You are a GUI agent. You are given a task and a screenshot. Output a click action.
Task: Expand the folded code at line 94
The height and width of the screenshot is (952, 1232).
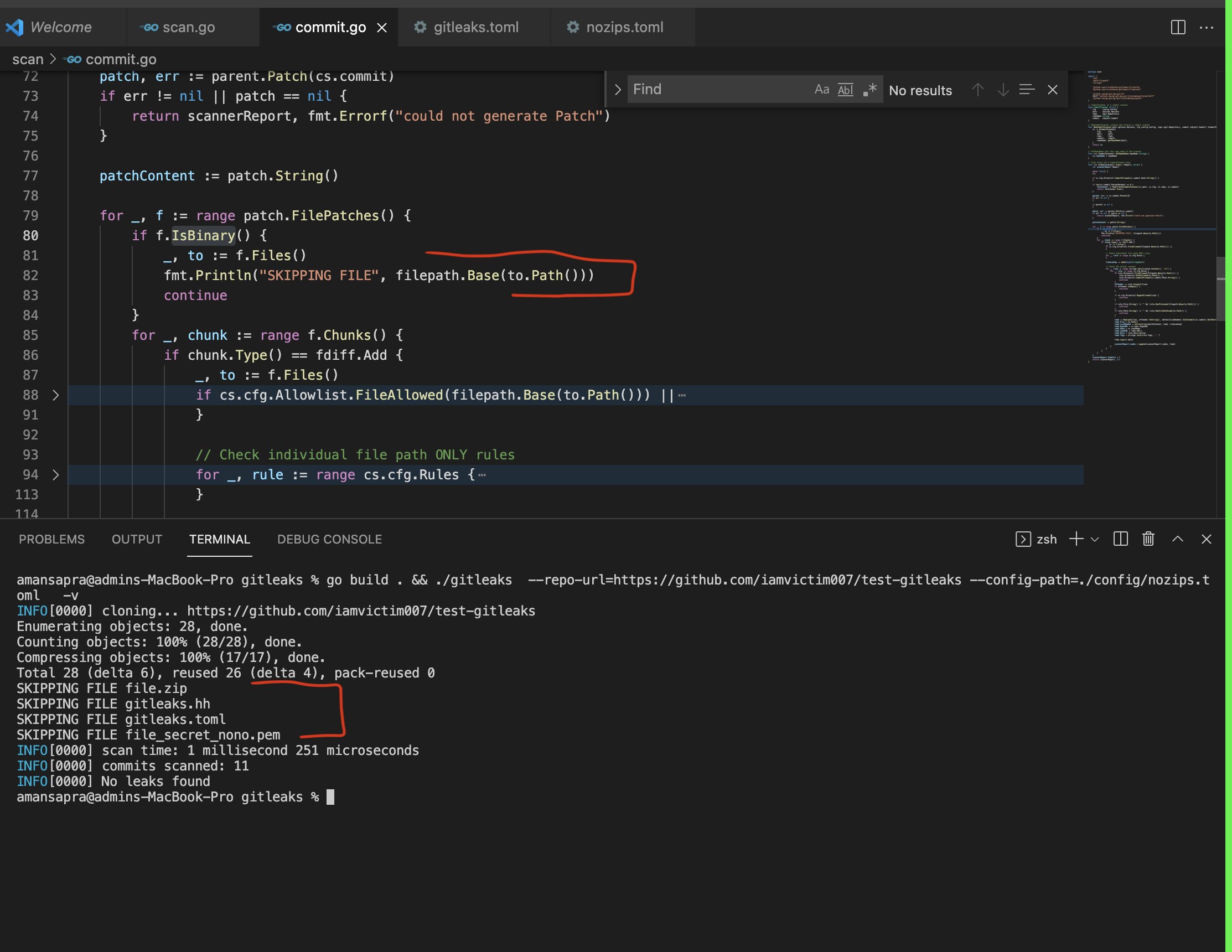(55, 474)
